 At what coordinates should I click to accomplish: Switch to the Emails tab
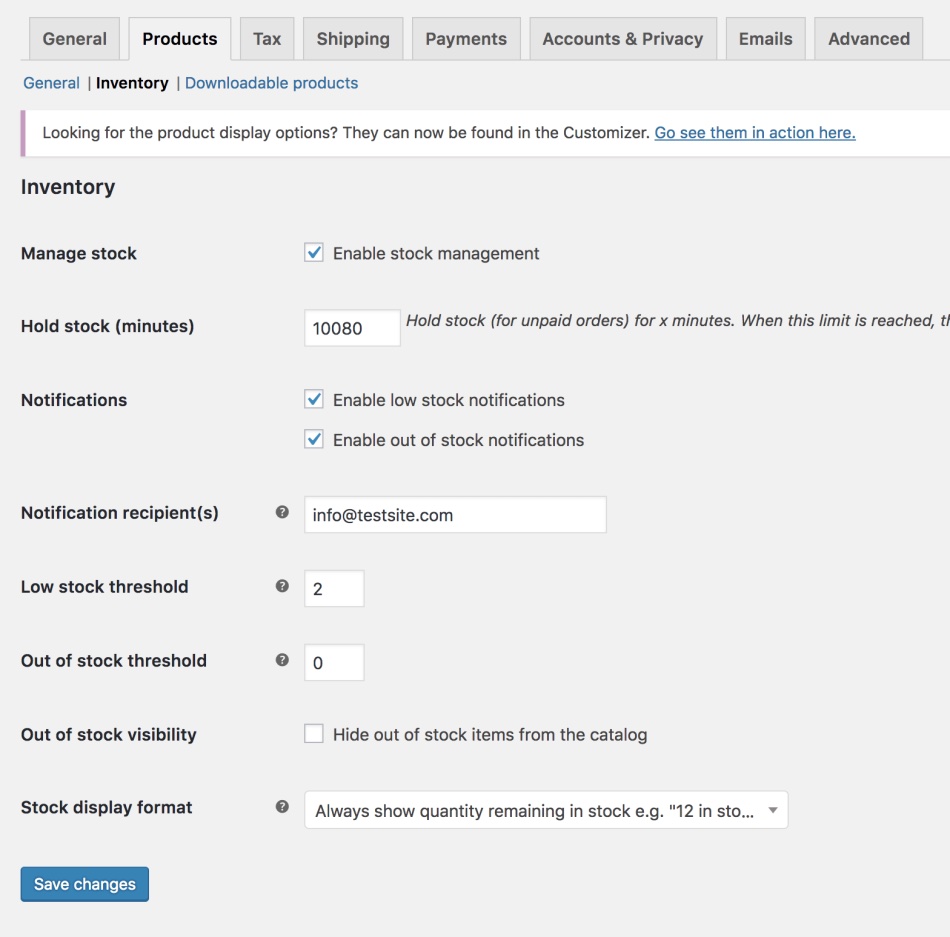(x=765, y=38)
